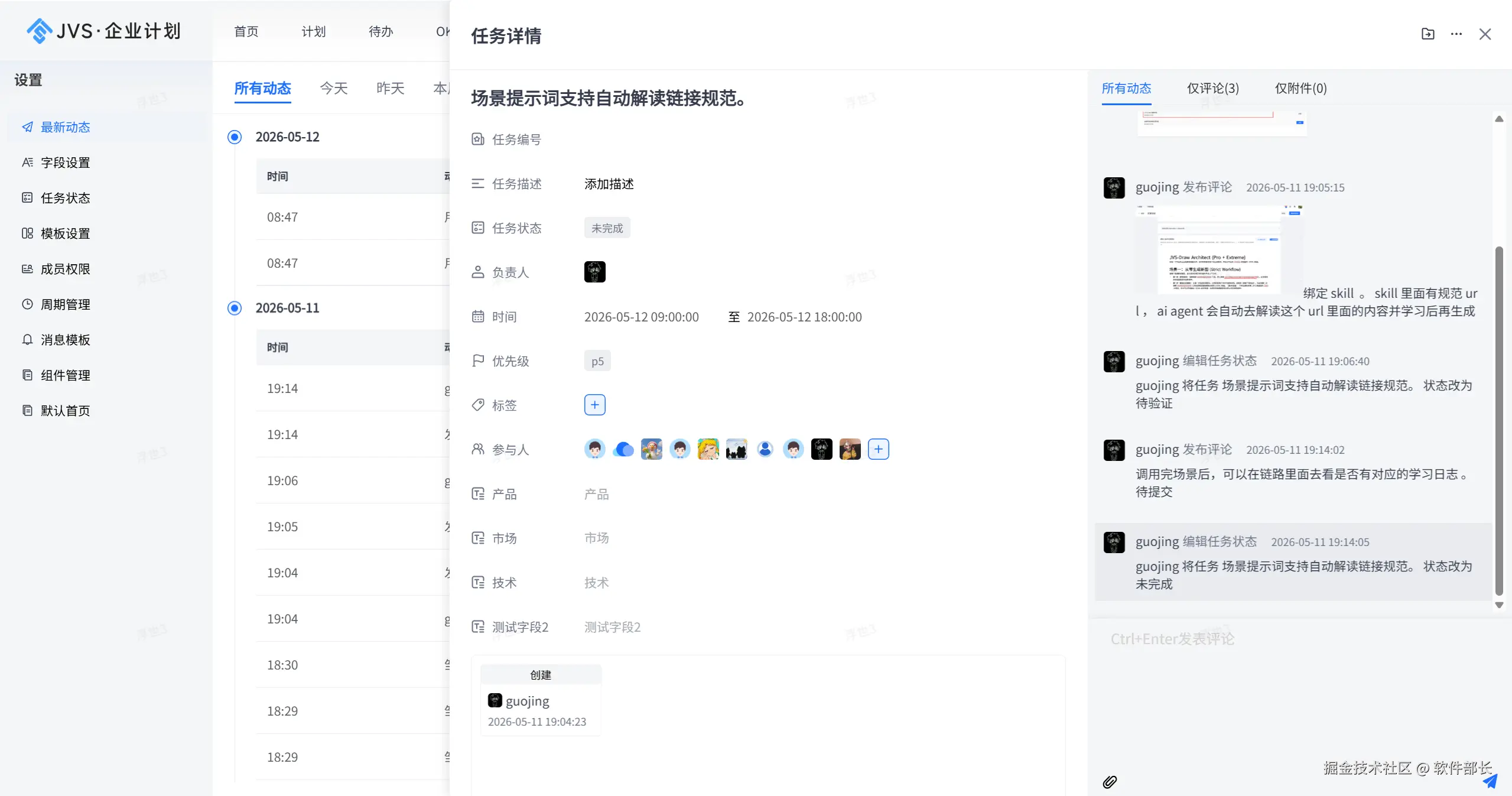1512x796 pixels.
Task: Click the paperclip attachment icon
Action: pos(1109,782)
